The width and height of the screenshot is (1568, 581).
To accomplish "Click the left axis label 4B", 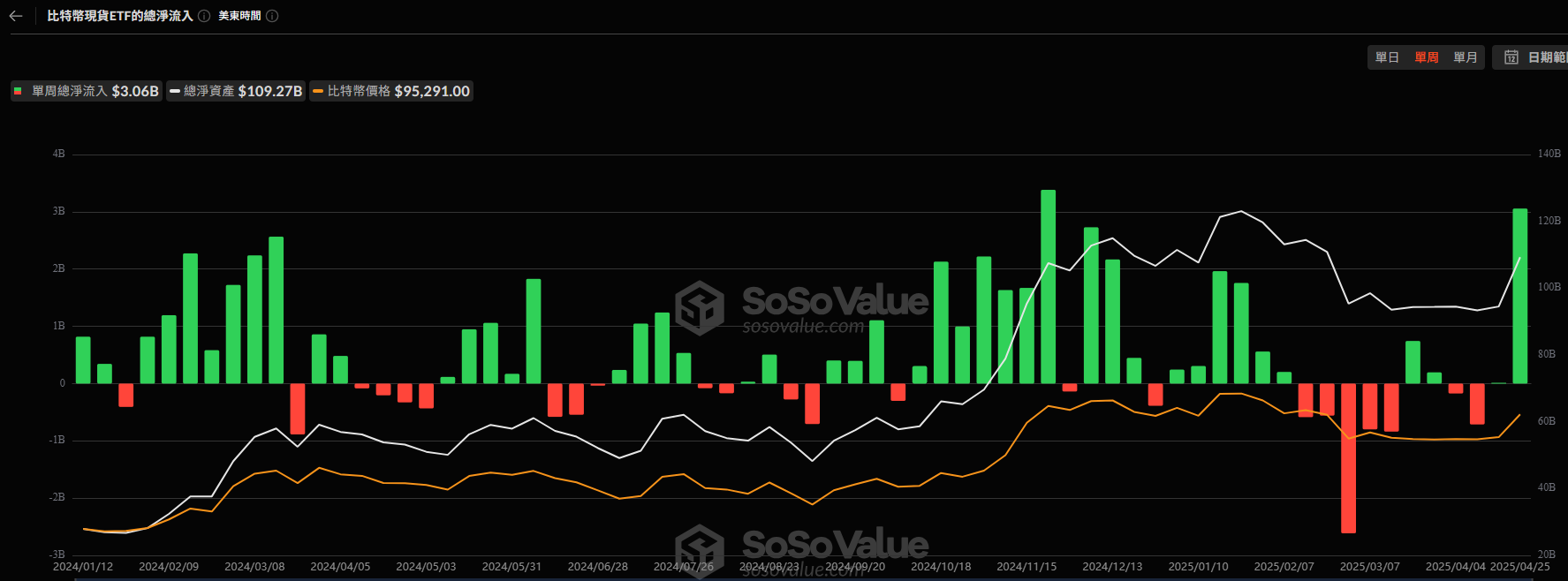I will click(58, 154).
